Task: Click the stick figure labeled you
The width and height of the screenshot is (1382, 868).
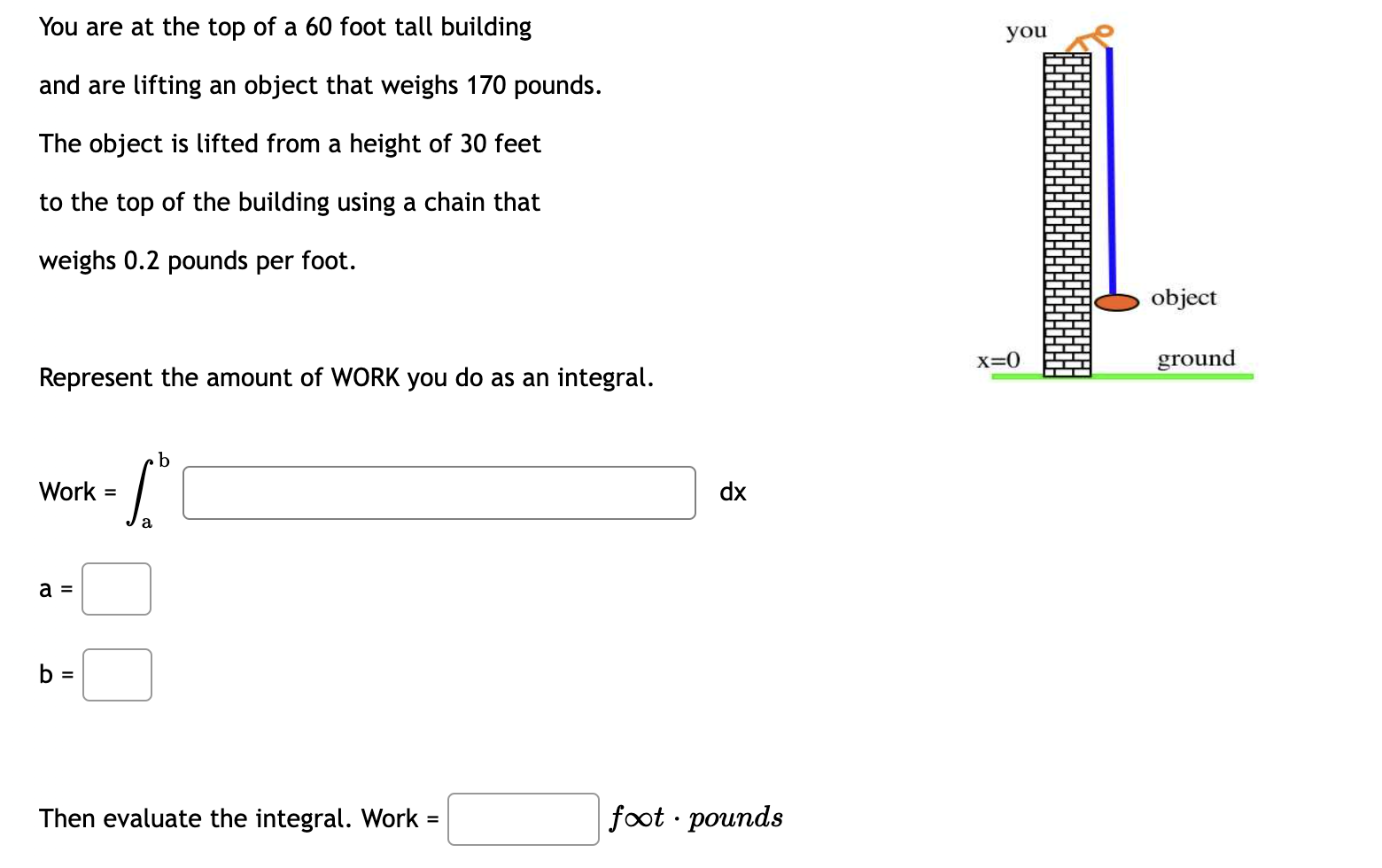Action: point(1088,37)
